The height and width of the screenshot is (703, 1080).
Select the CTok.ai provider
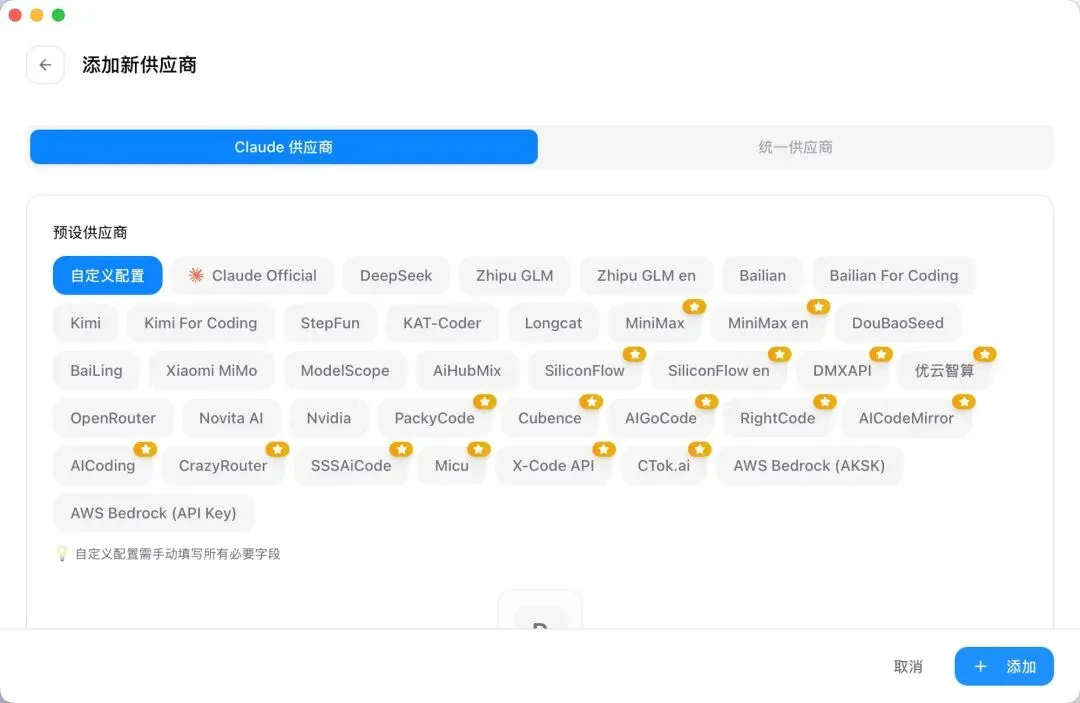(x=664, y=465)
